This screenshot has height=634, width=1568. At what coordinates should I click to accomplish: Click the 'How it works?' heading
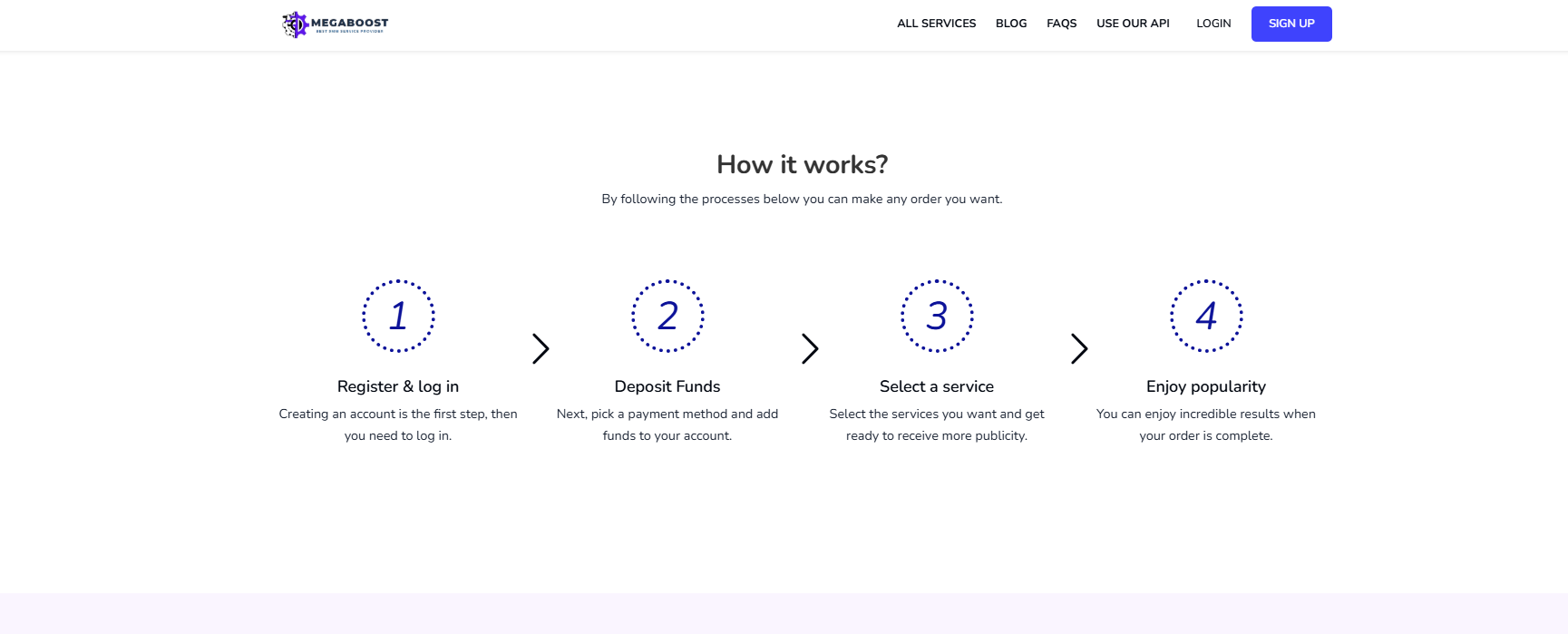pyautogui.click(x=803, y=164)
